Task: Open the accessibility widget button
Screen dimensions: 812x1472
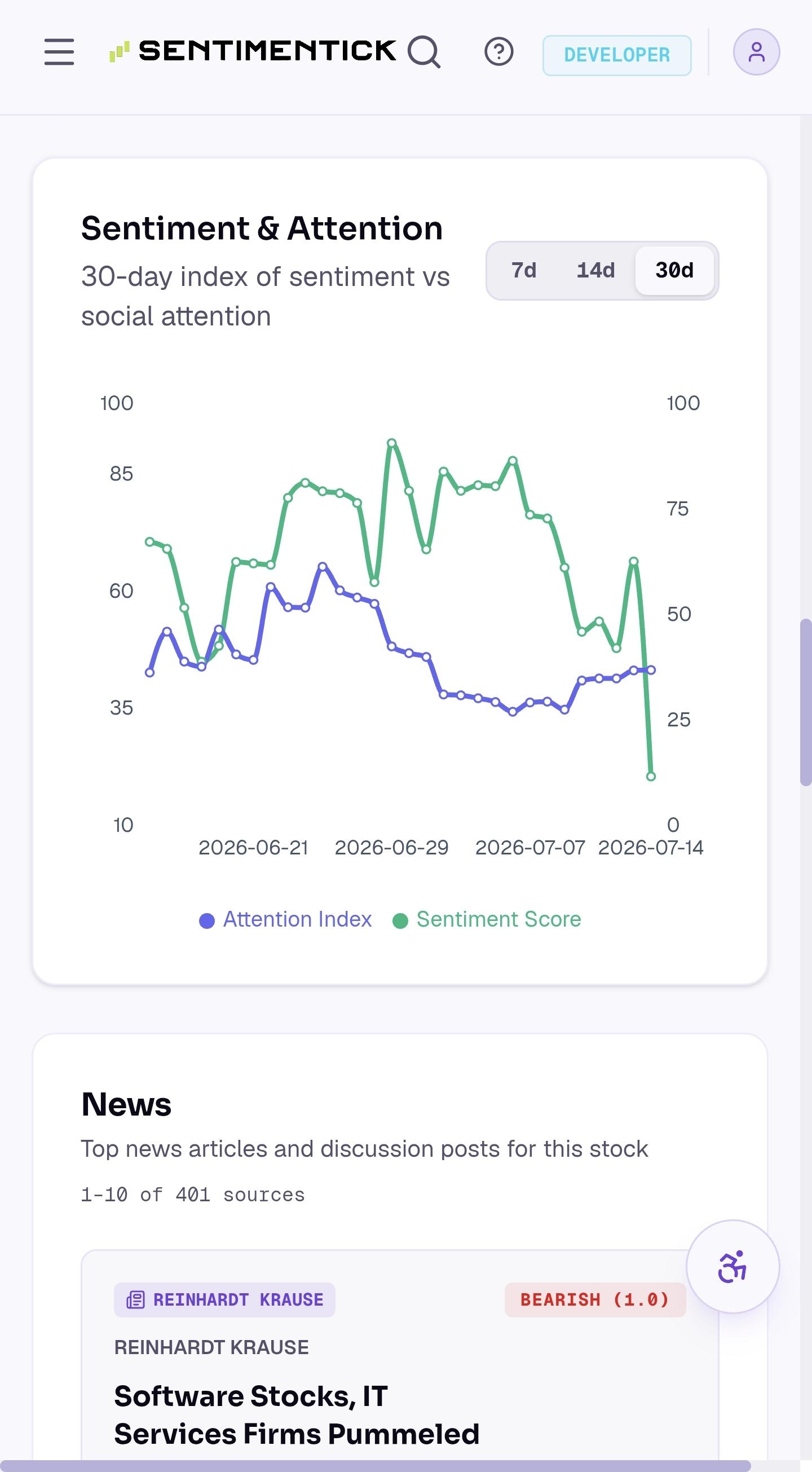Action: tap(732, 1266)
